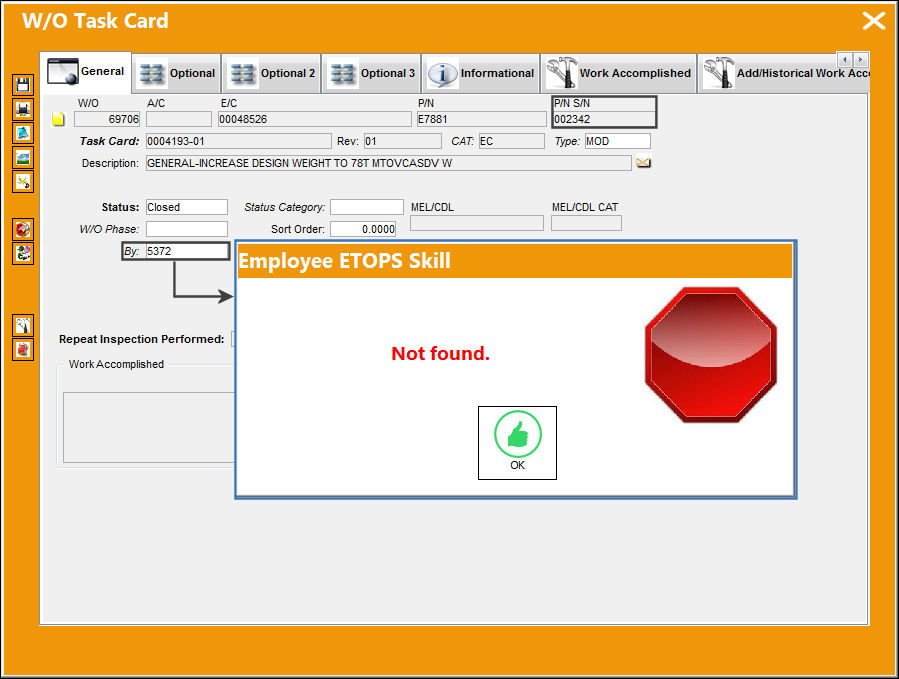
Task: Open the Optional 2 tab
Action: click(272, 73)
